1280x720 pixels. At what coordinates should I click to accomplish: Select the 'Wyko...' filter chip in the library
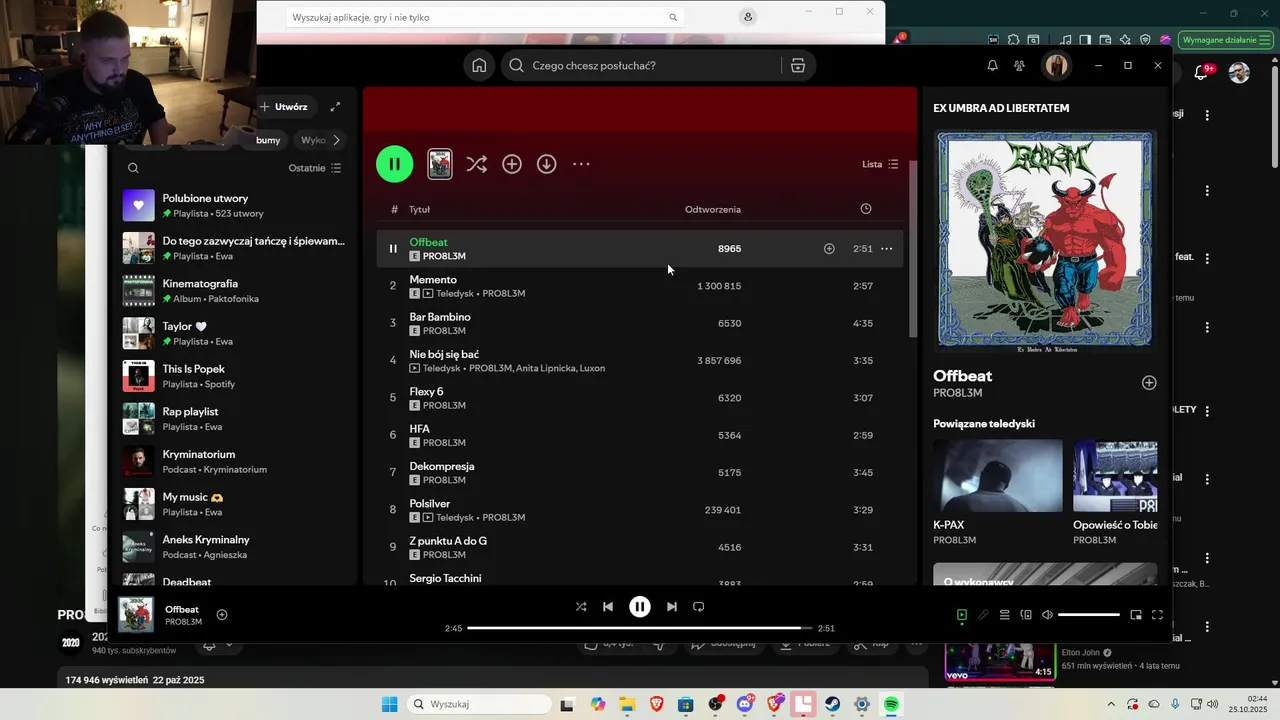tap(313, 140)
